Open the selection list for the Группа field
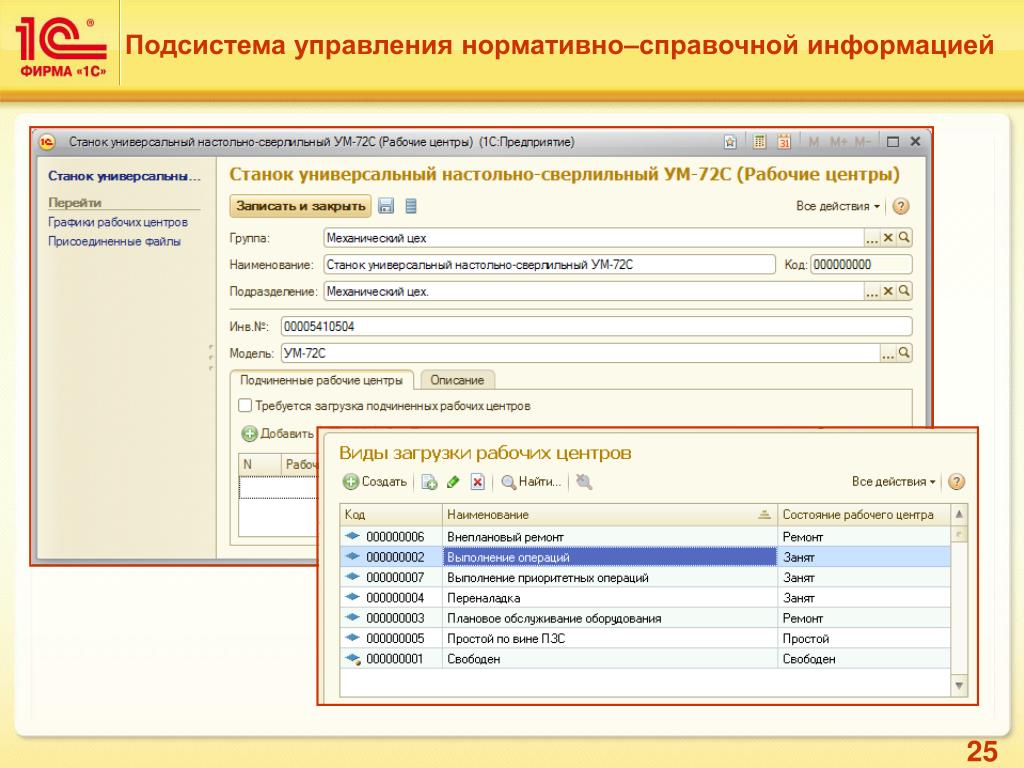This screenshot has height=768, width=1024. [x=872, y=238]
